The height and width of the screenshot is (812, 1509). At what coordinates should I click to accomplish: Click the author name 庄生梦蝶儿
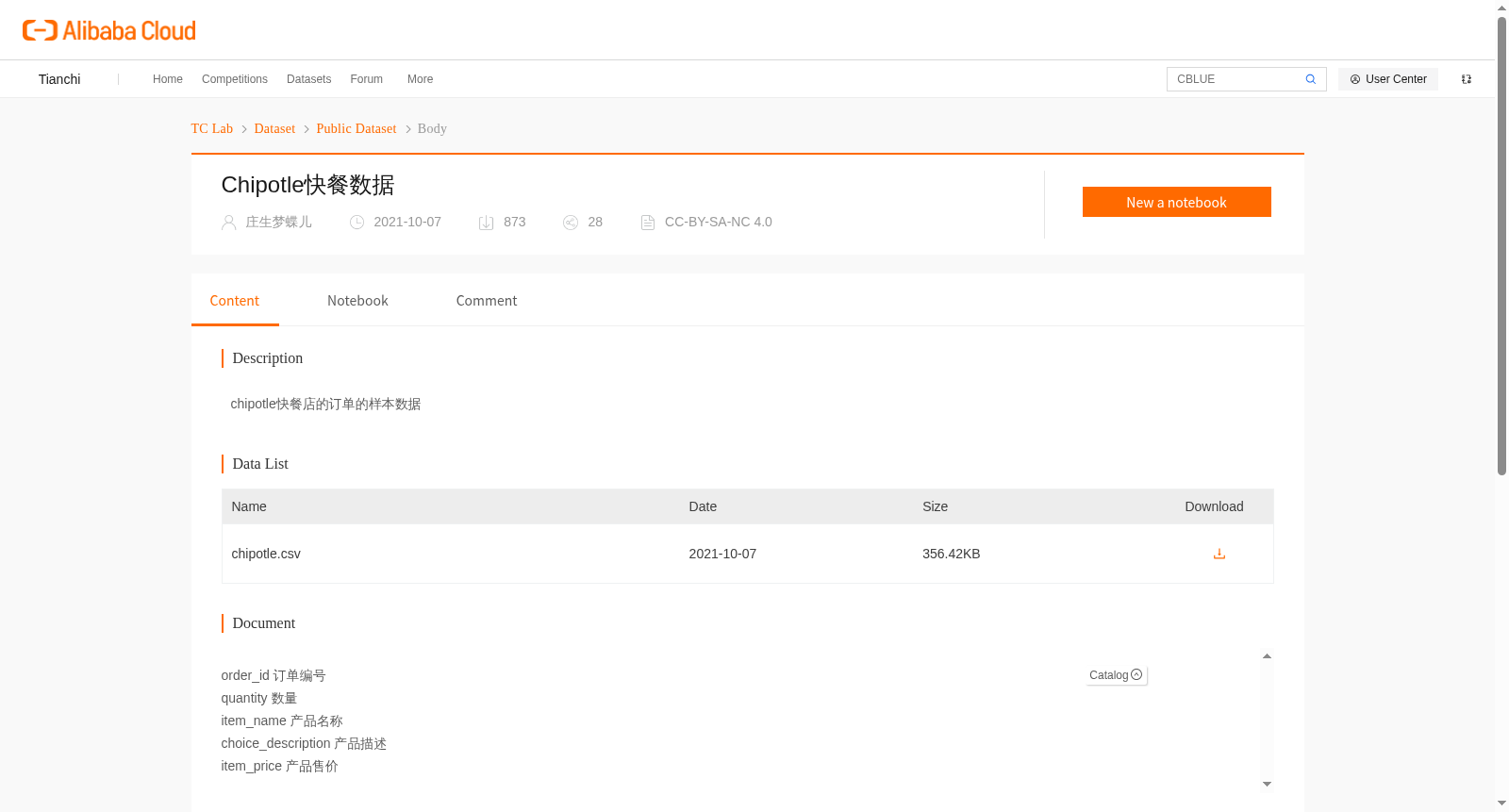click(278, 222)
